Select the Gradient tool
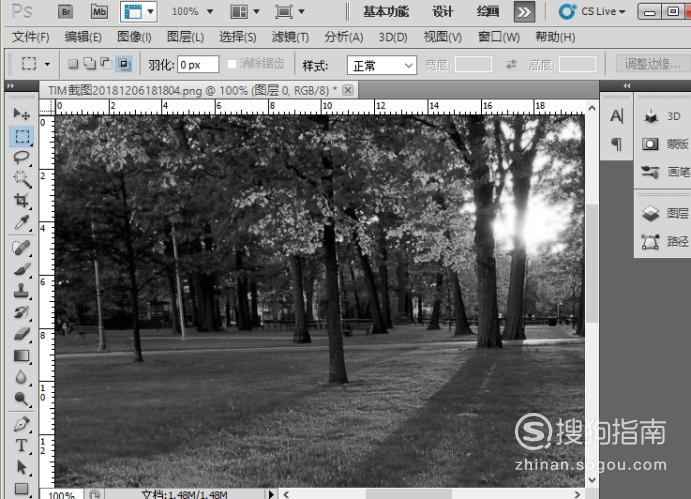The height and width of the screenshot is (499, 691). tap(21, 356)
